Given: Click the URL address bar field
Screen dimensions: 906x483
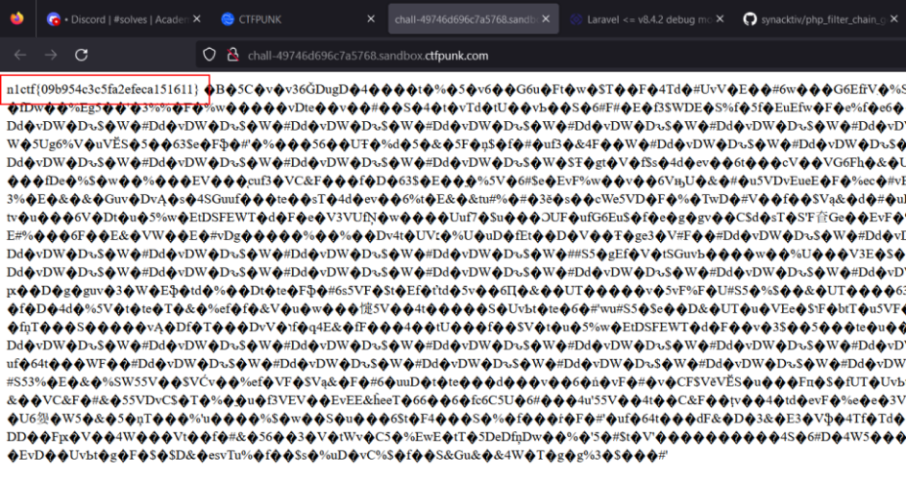Looking at the screenshot, I should [x=551, y=55].
